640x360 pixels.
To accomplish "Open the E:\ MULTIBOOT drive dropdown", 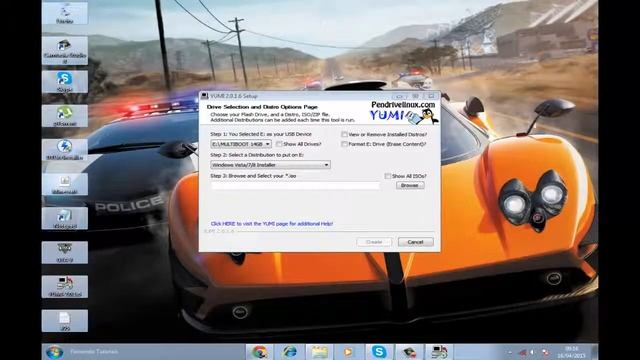I will click(241, 144).
